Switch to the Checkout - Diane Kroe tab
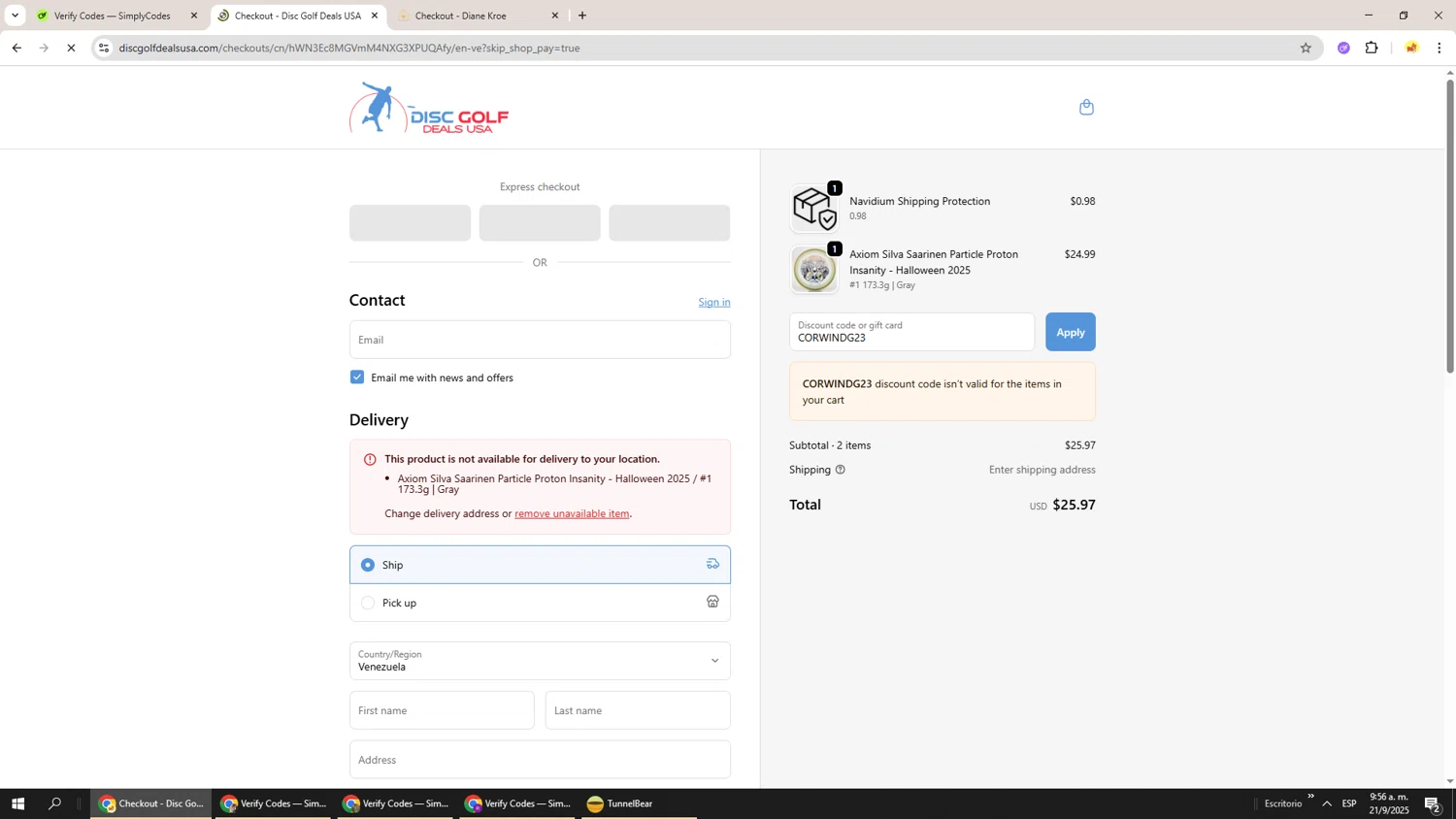The image size is (1456, 819). point(462,16)
